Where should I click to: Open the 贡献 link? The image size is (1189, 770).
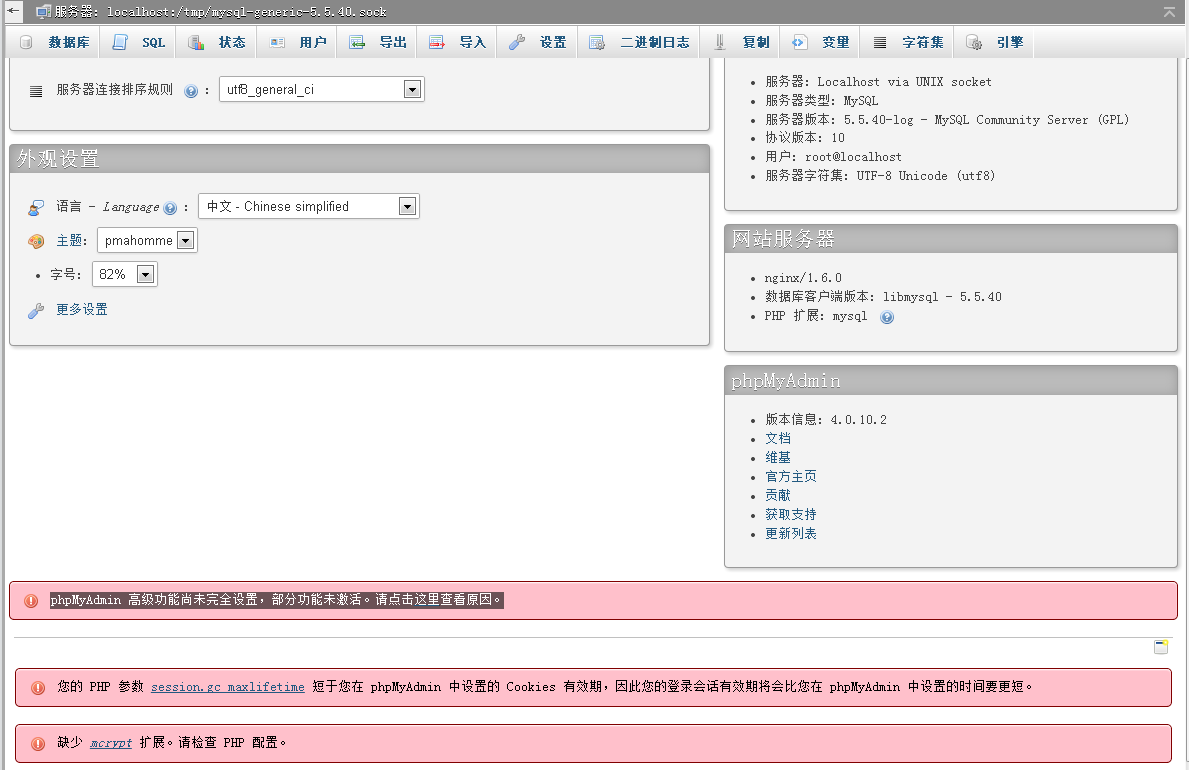tap(778, 495)
